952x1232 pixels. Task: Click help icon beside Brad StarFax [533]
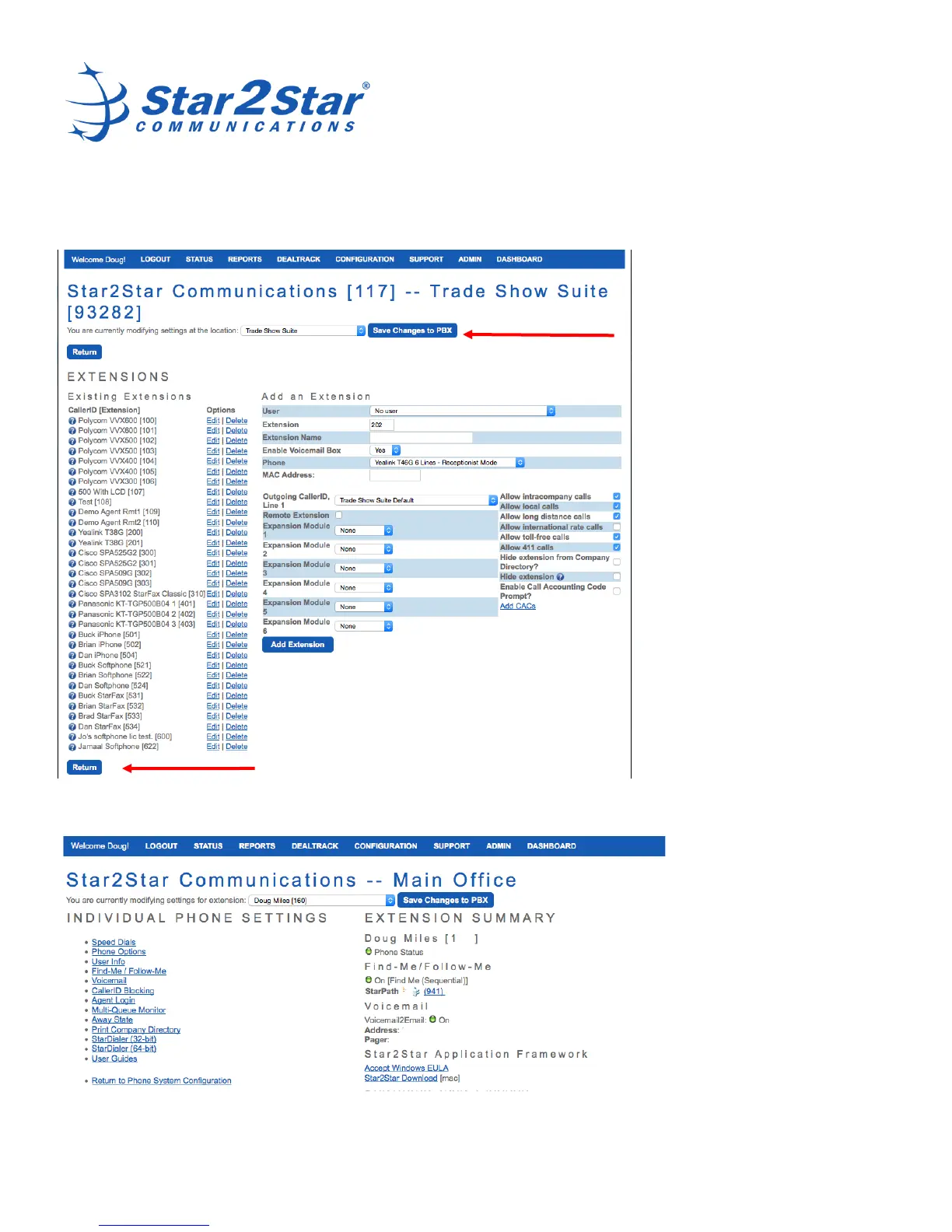pos(72,716)
